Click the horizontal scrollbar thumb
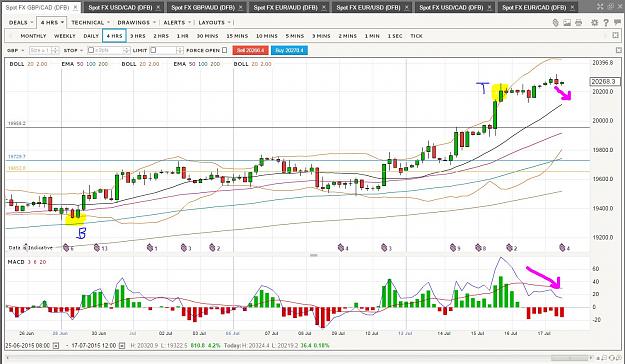625x364 pixels. 570,358
